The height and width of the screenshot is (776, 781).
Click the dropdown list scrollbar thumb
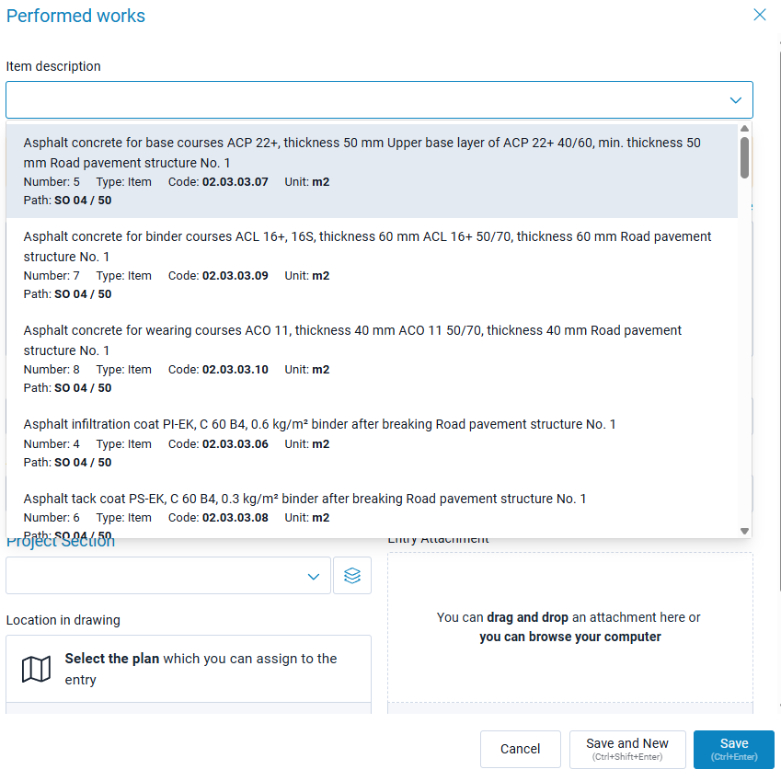pos(745,157)
